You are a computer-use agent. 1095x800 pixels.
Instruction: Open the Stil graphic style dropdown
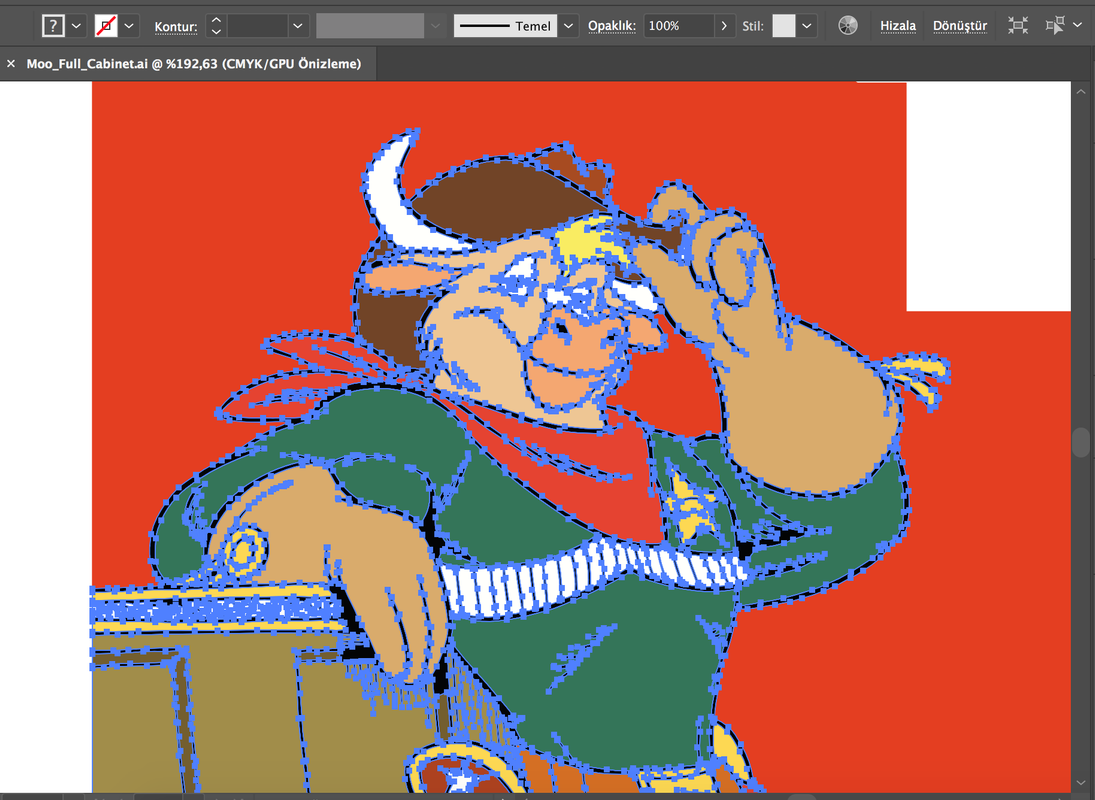click(x=807, y=26)
